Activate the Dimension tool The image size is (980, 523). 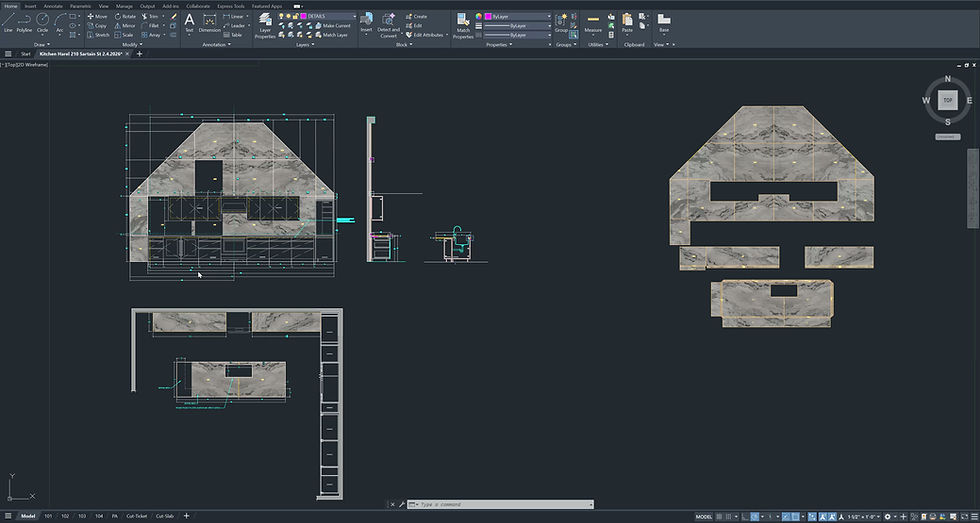click(209, 22)
